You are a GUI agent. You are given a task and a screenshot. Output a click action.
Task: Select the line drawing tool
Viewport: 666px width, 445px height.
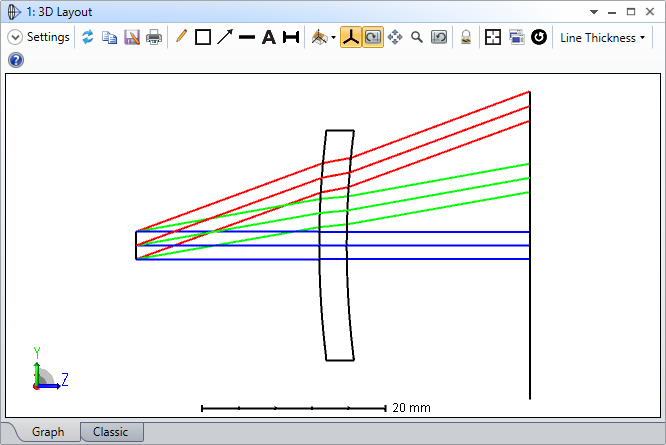tap(247, 37)
